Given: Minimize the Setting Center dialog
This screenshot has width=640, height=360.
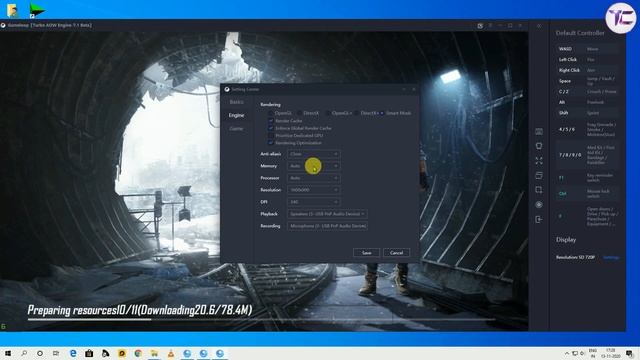Looking at the screenshot, I should [x=404, y=89].
